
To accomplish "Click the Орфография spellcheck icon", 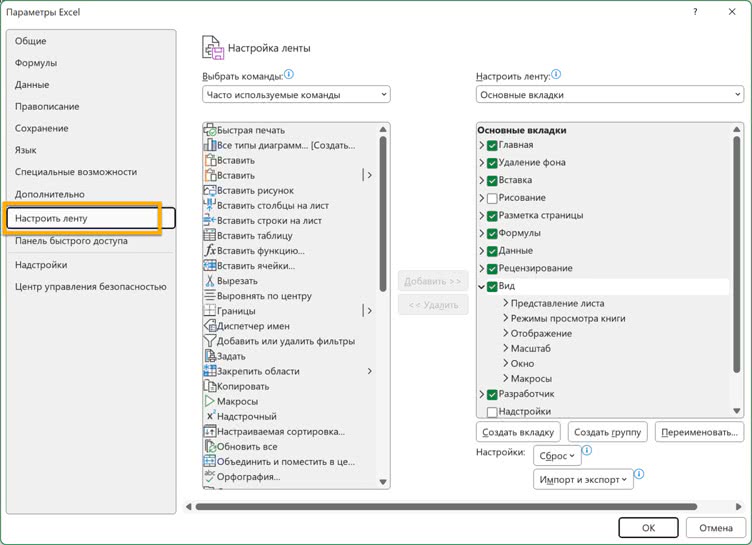I will (210, 476).
